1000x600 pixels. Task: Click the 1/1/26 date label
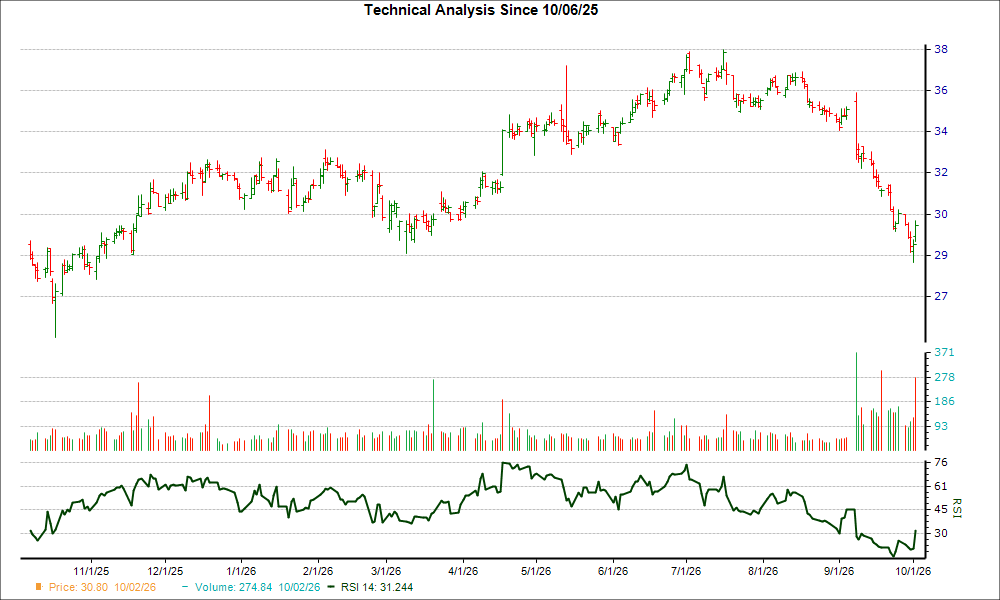[240, 571]
